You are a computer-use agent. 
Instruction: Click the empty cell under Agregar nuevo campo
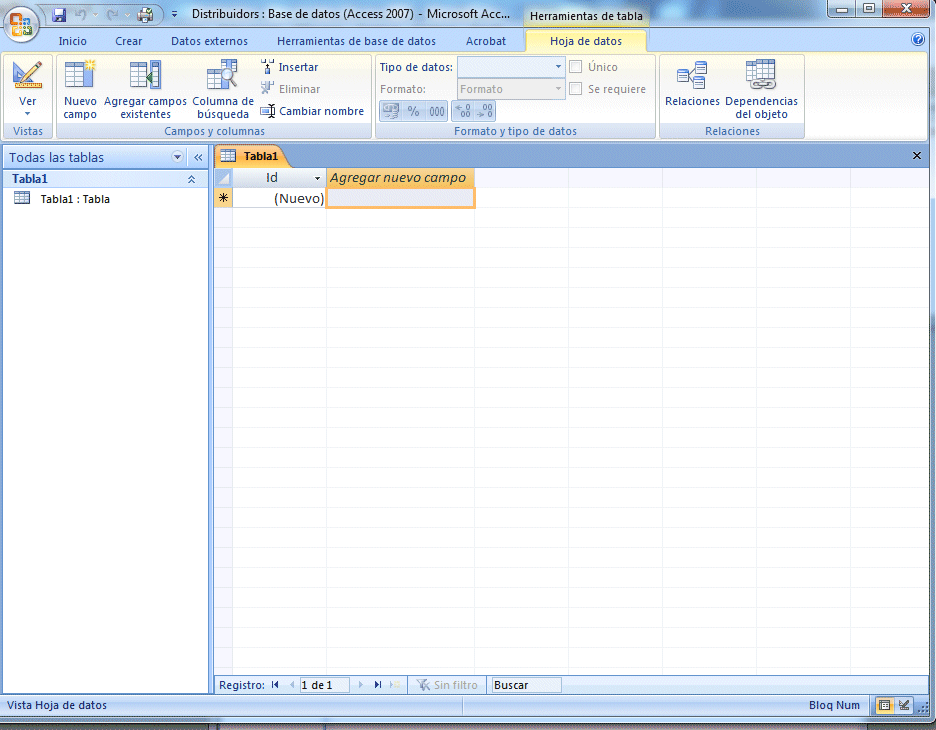[401, 198]
